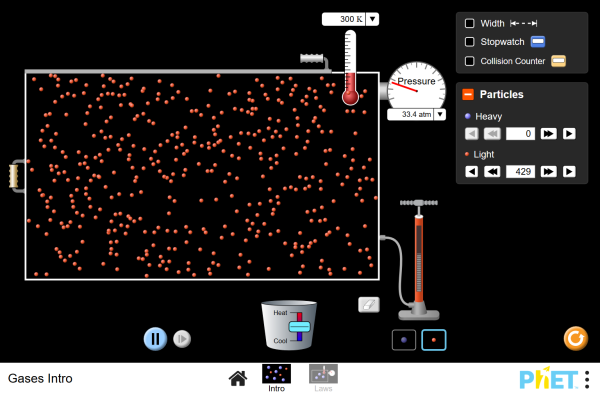The height and width of the screenshot is (394, 600).
Task: Click the orange reset all button
Action: (x=576, y=339)
